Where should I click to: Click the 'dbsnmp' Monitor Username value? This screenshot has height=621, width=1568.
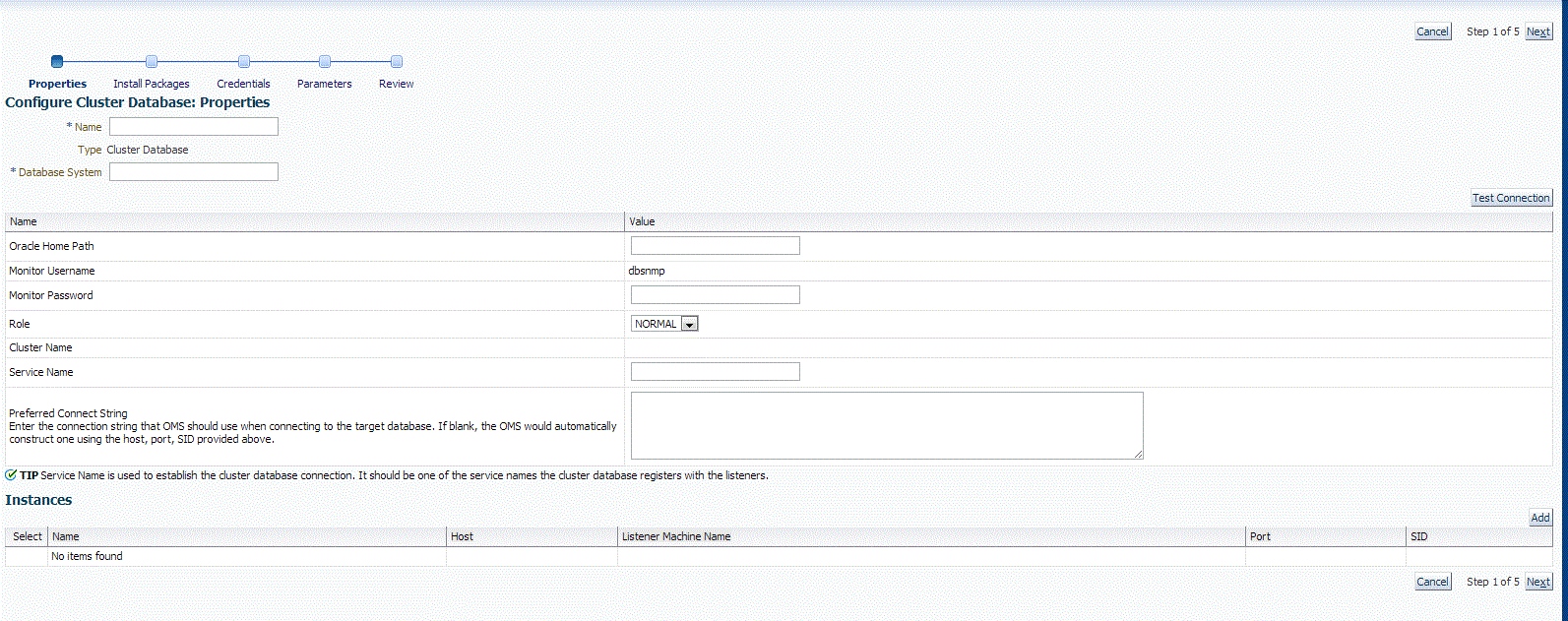tap(647, 271)
